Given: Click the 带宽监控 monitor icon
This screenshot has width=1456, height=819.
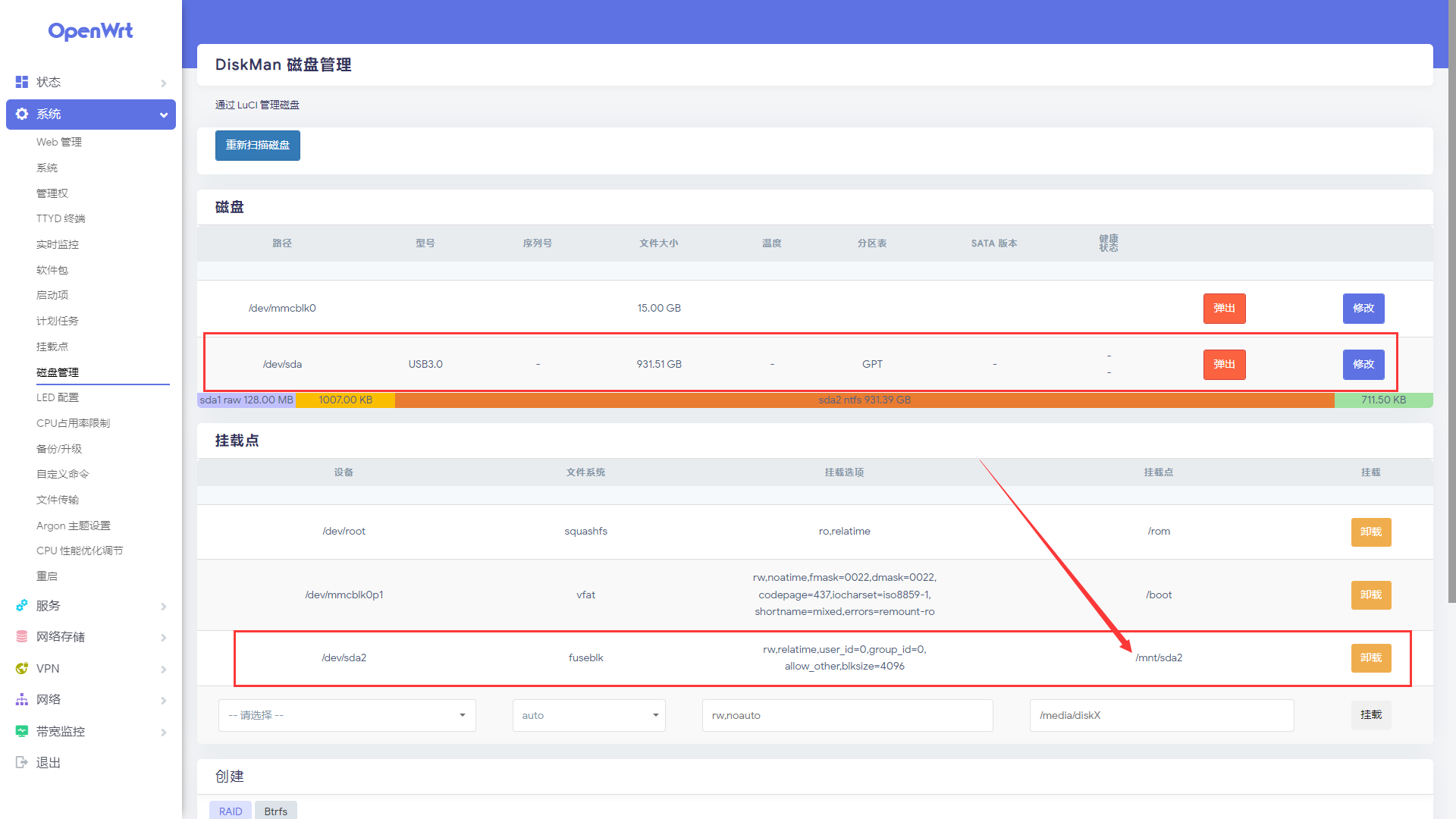Looking at the screenshot, I should [22, 732].
